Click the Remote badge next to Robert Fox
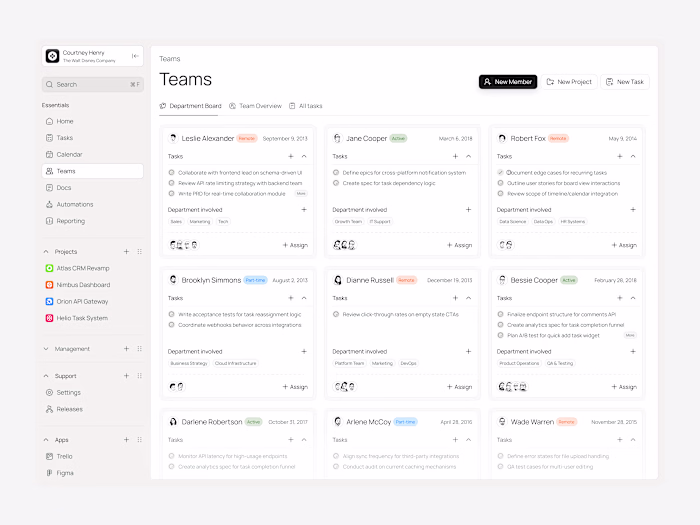The height and width of the screenshot is (525, 700). tap(558, 138)
